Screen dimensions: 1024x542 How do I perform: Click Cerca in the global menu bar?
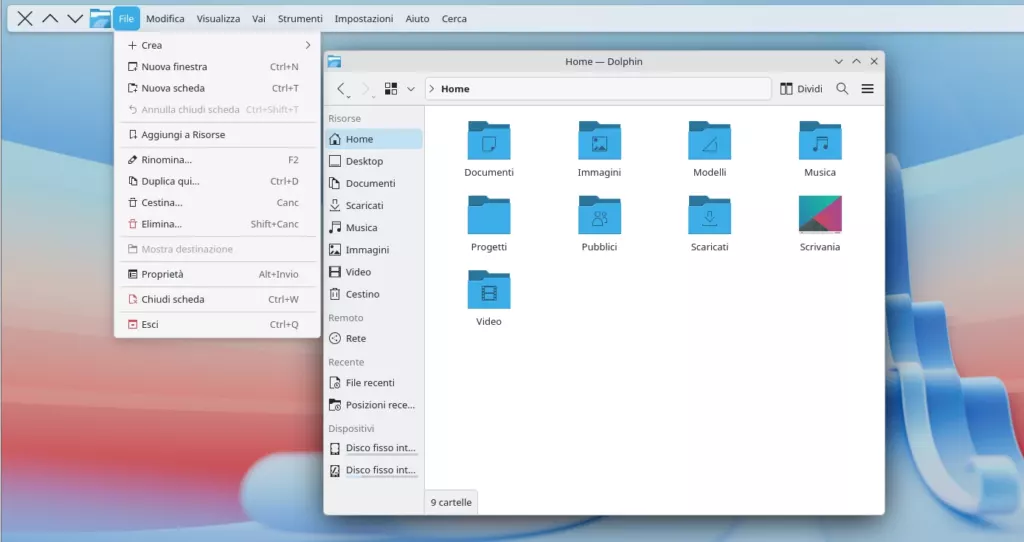[x=454, y=19]
